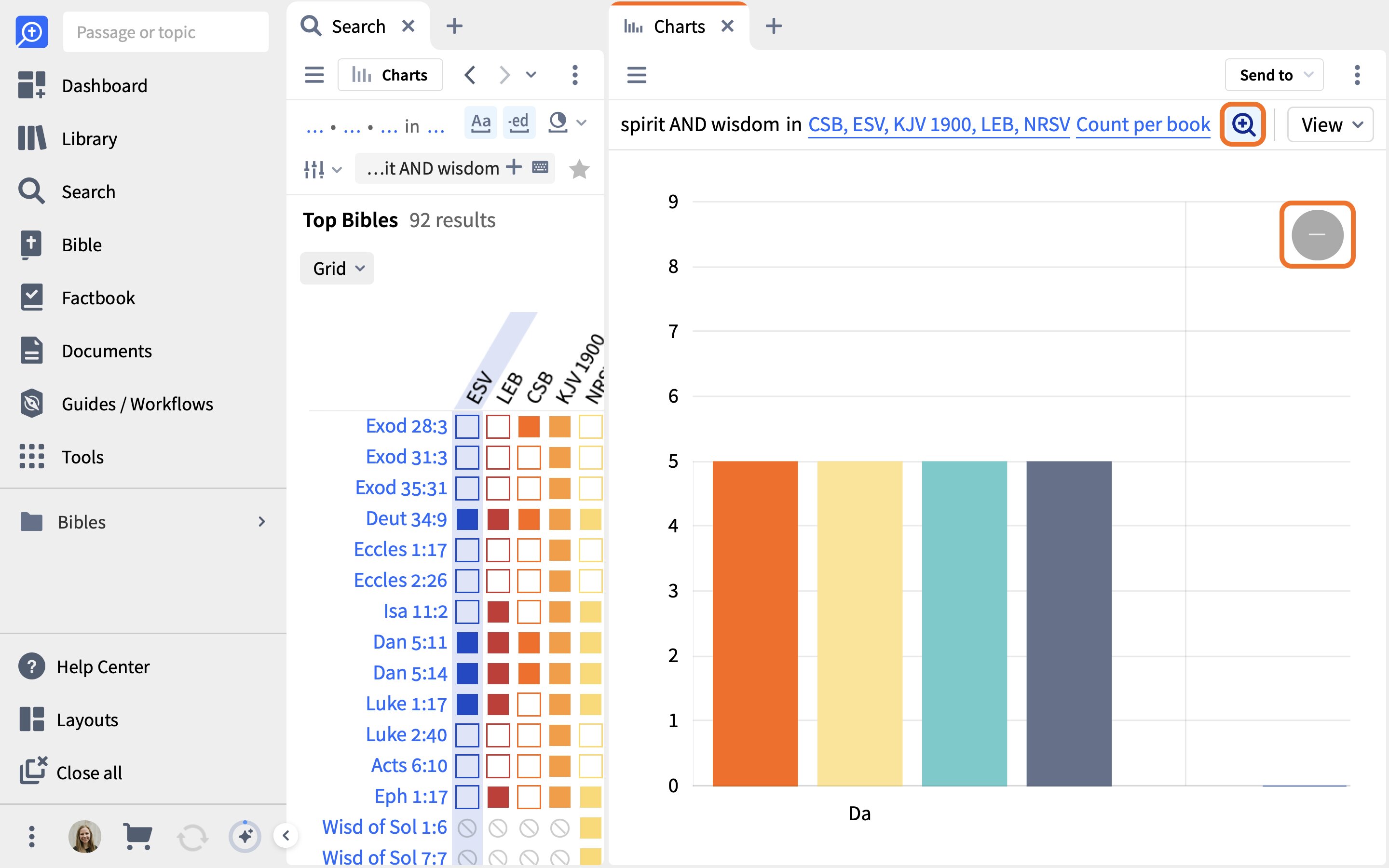Open the search scope pie icon dropdown
Screen dimensions: 1389x868
pos(567,122)
